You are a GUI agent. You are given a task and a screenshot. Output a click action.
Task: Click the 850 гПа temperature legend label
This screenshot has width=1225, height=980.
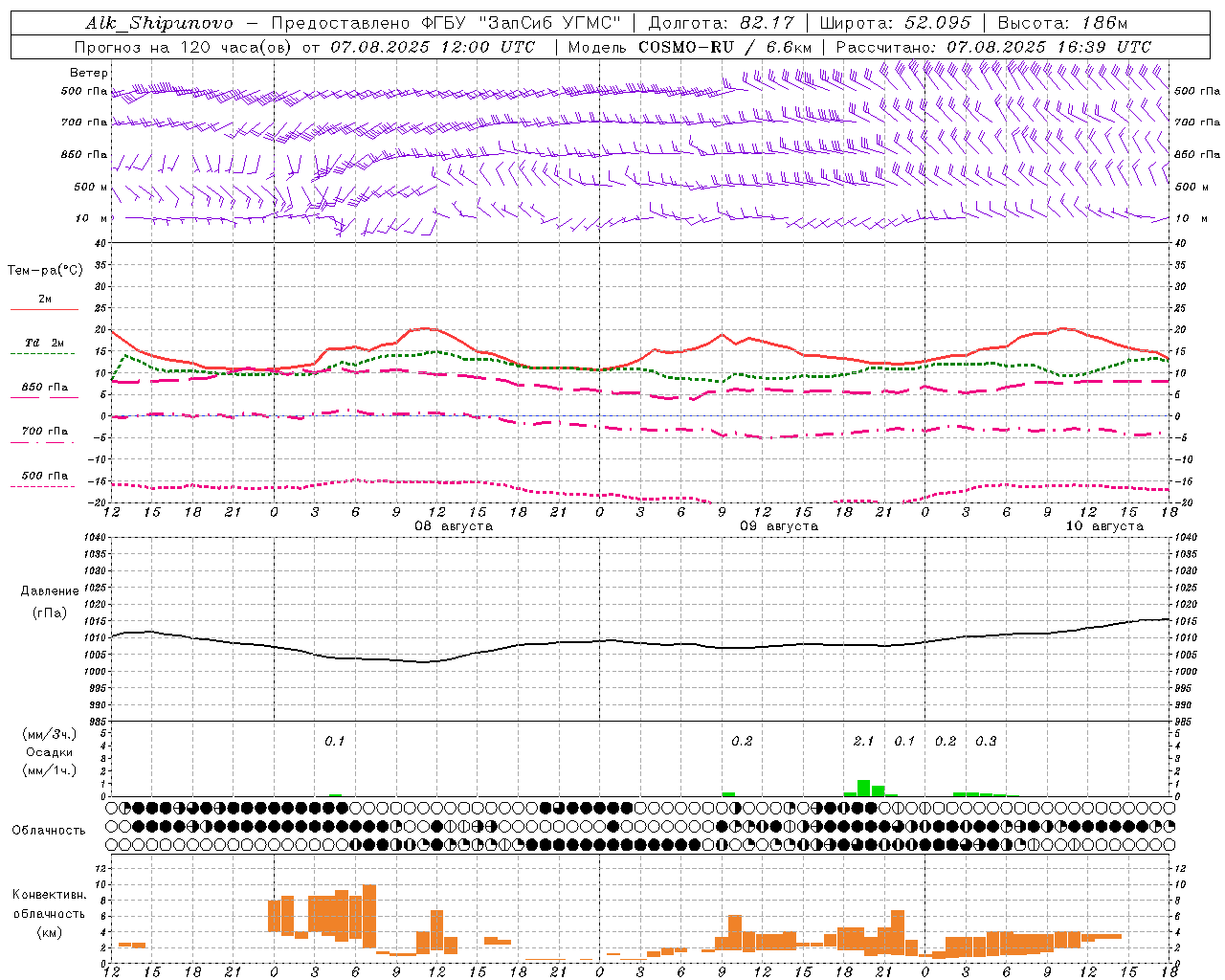45,388
